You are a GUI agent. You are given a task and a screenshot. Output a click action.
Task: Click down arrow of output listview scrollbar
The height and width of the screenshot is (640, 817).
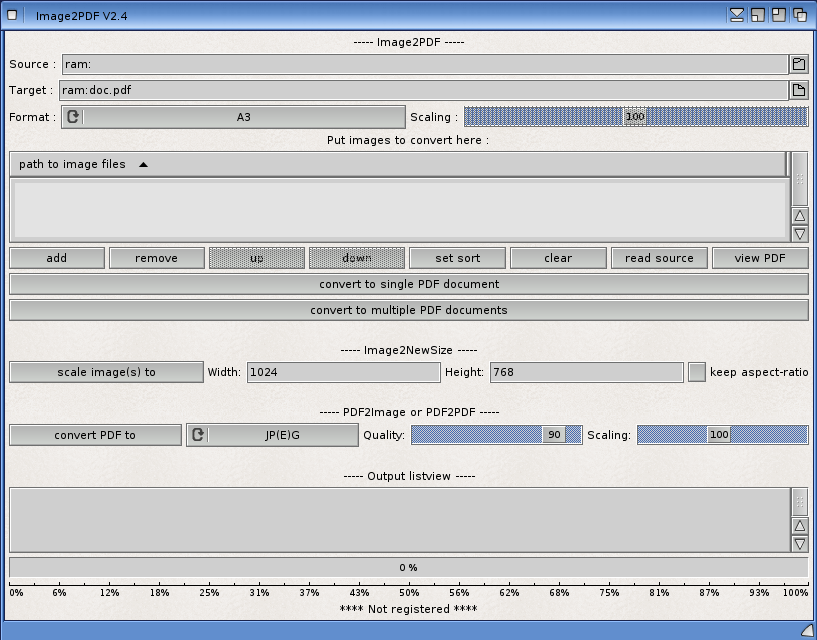point(799,544)
